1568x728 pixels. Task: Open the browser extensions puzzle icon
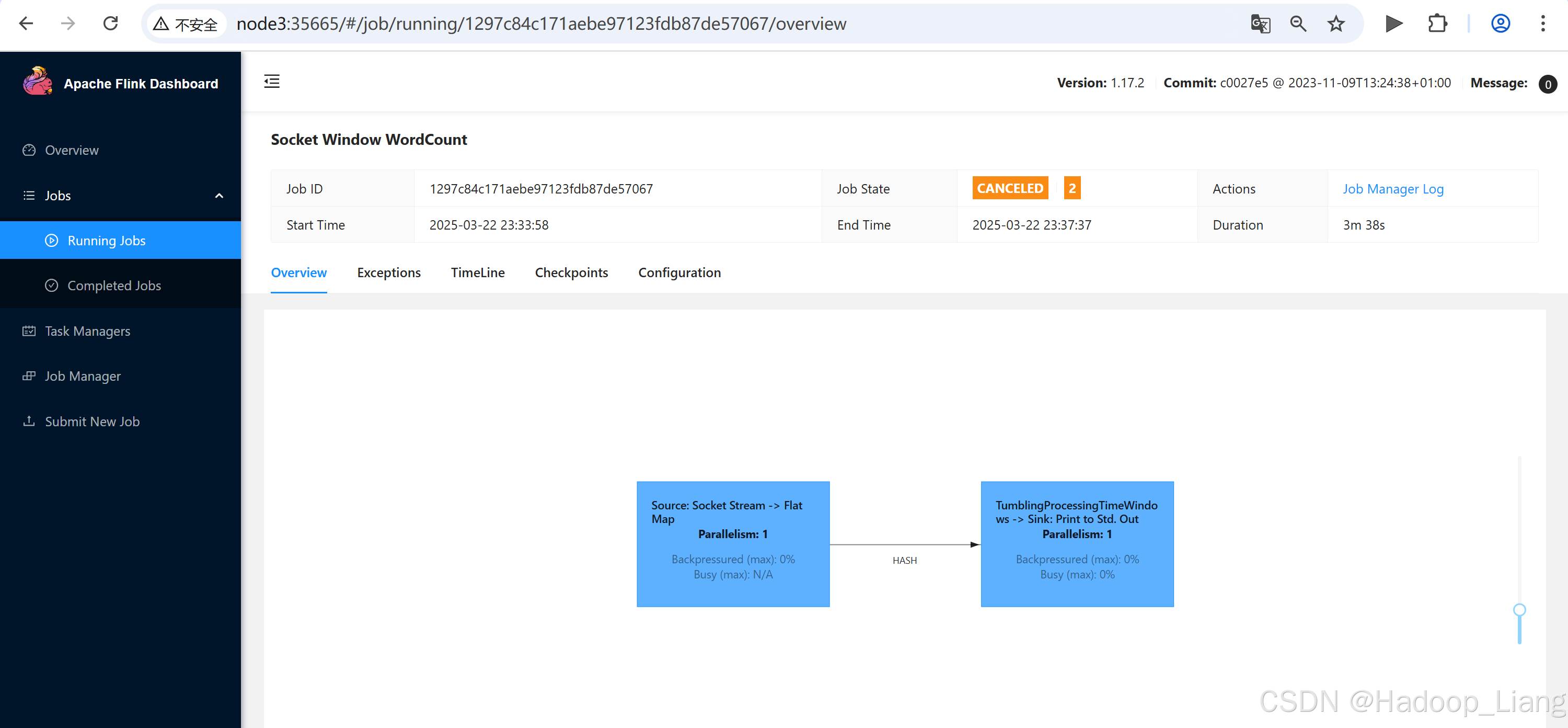(x=1437, y=24)
